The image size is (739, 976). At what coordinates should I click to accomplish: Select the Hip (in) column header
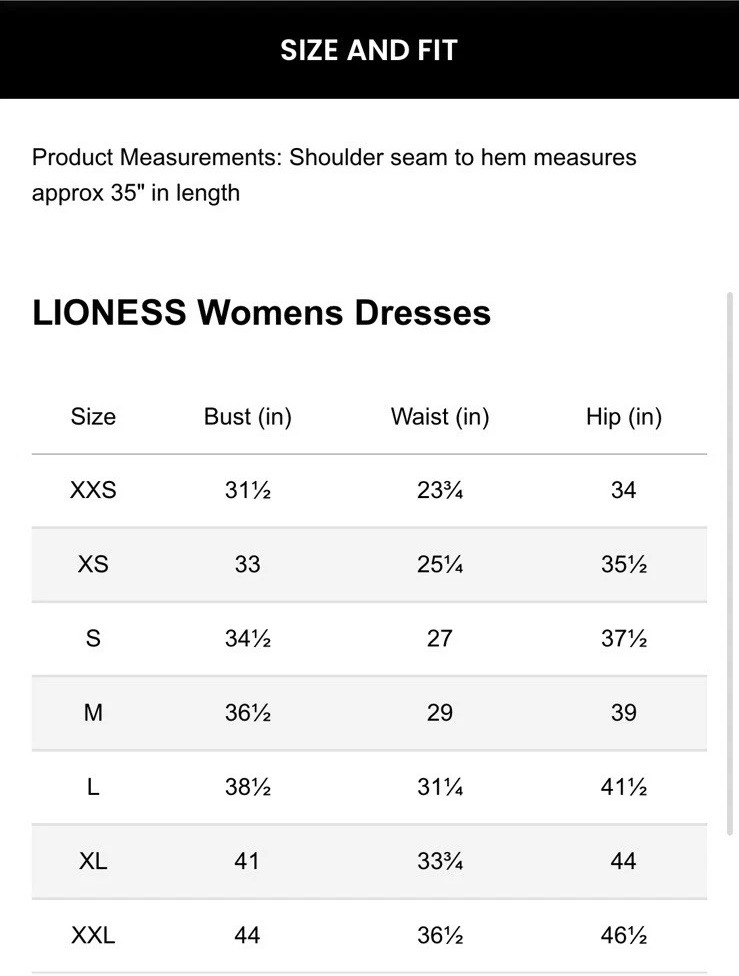pyautogui.click(x=624, y=417)
